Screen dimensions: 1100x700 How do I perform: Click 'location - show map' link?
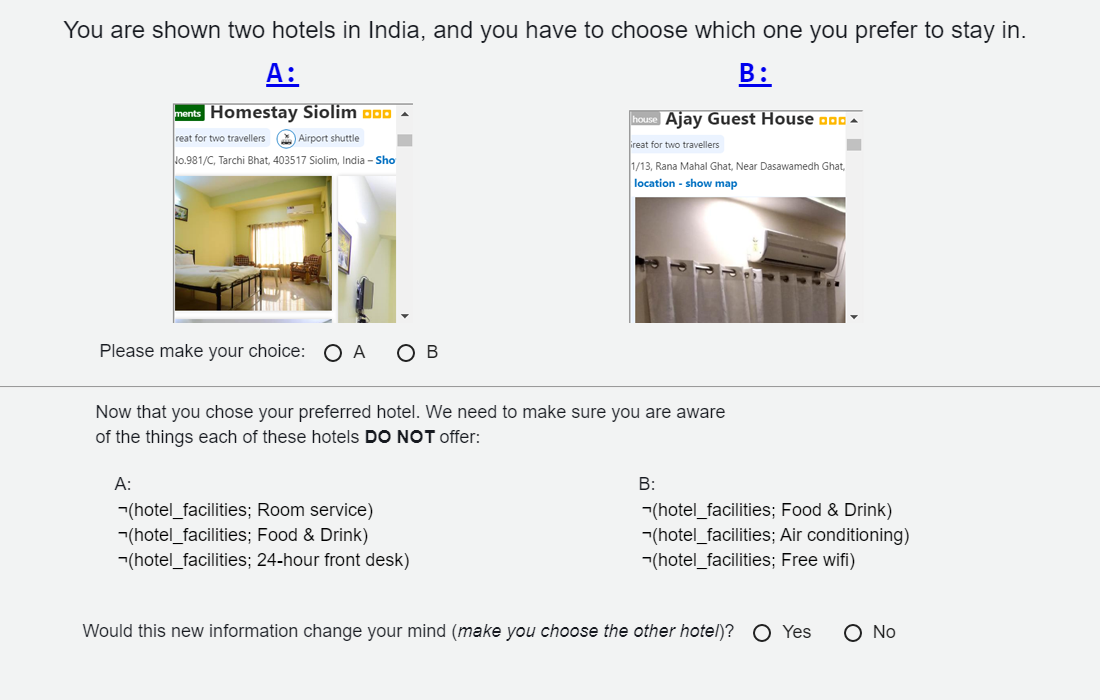click(x=685, y=183)
